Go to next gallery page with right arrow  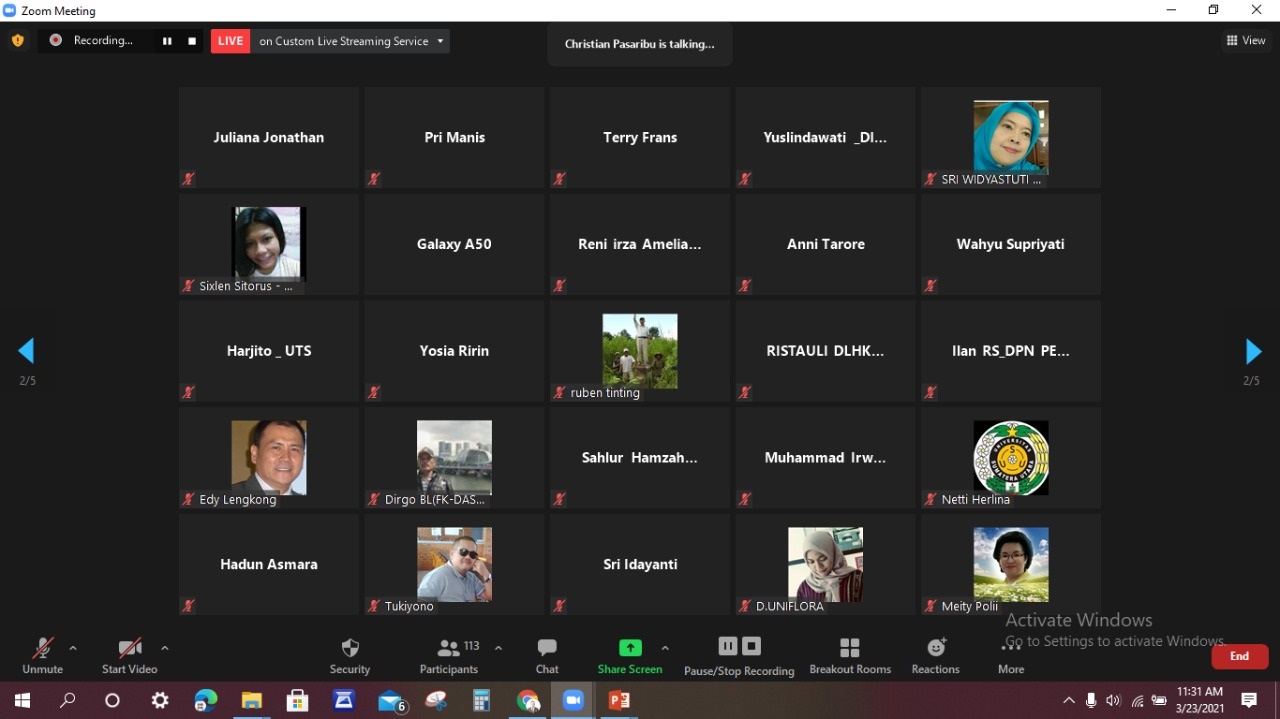pos(1252,351)
